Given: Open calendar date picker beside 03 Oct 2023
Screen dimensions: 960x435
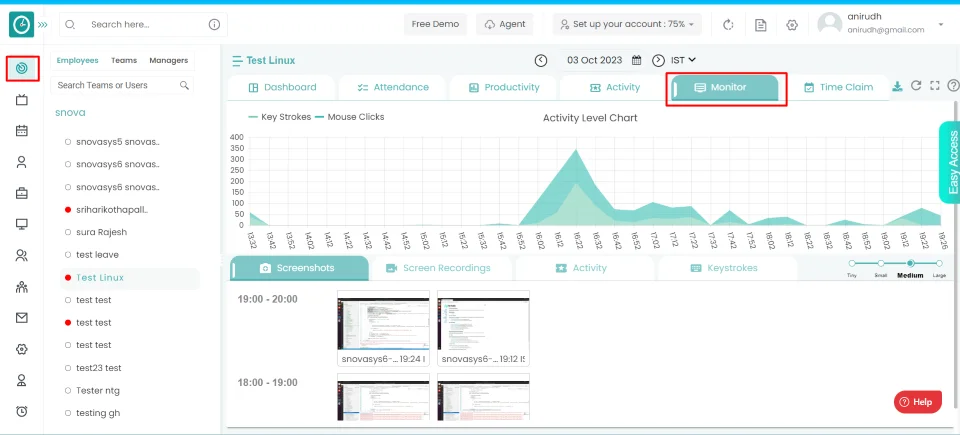Looking at the screenshot, I should pyautogui.click(x=636, y=61).
